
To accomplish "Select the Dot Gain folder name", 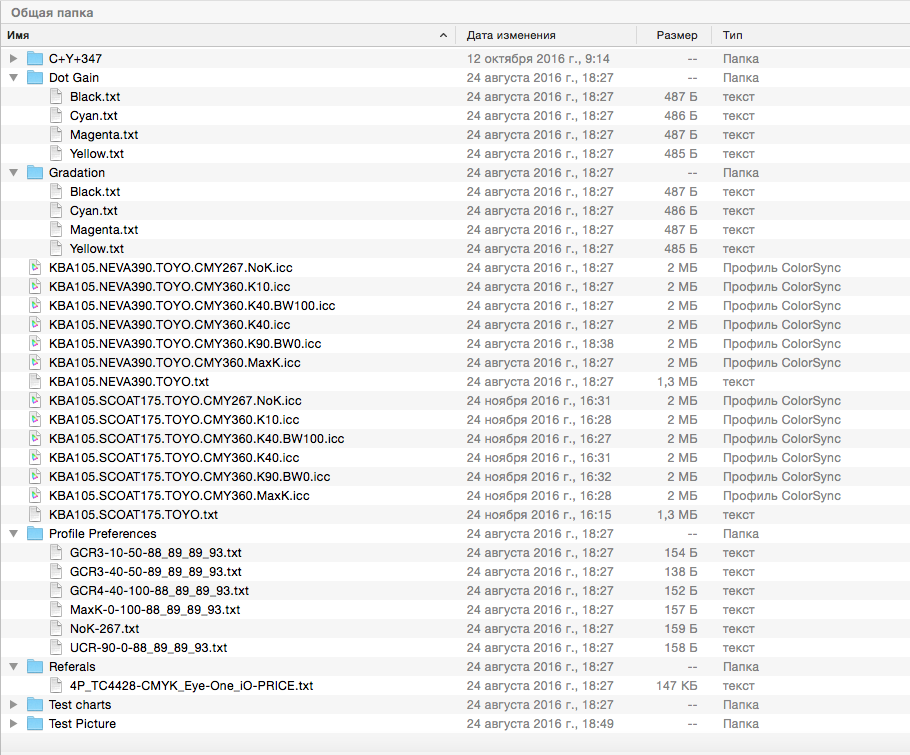I will coord(74,78).
